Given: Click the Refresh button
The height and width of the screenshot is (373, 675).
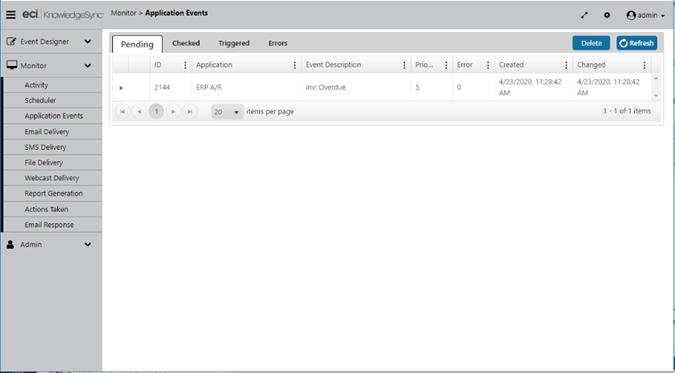Looking at the screenshot, I should tap(637, 43).
